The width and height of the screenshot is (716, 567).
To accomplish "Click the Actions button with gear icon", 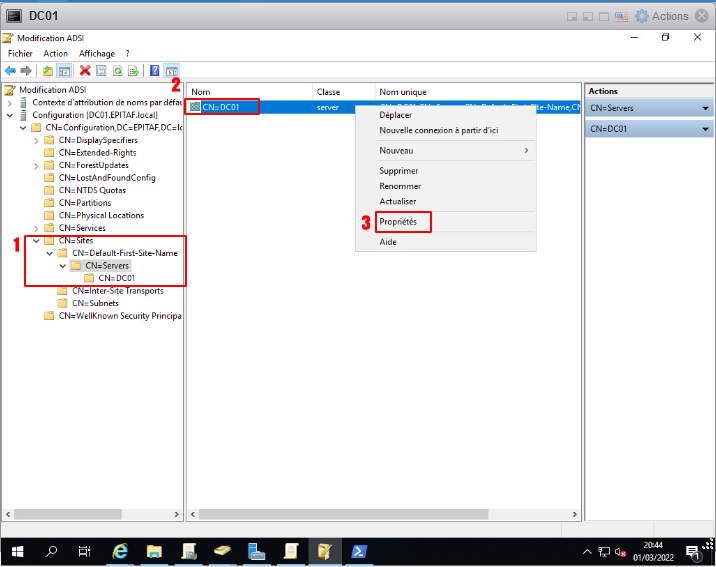I will 663,16.
